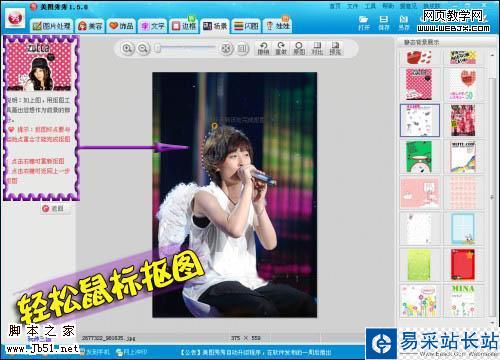Image resolution: width=500 pixels, height=360 pixels.
Task: Select the red star background thumbnail
Action: [x=463, y=265]
